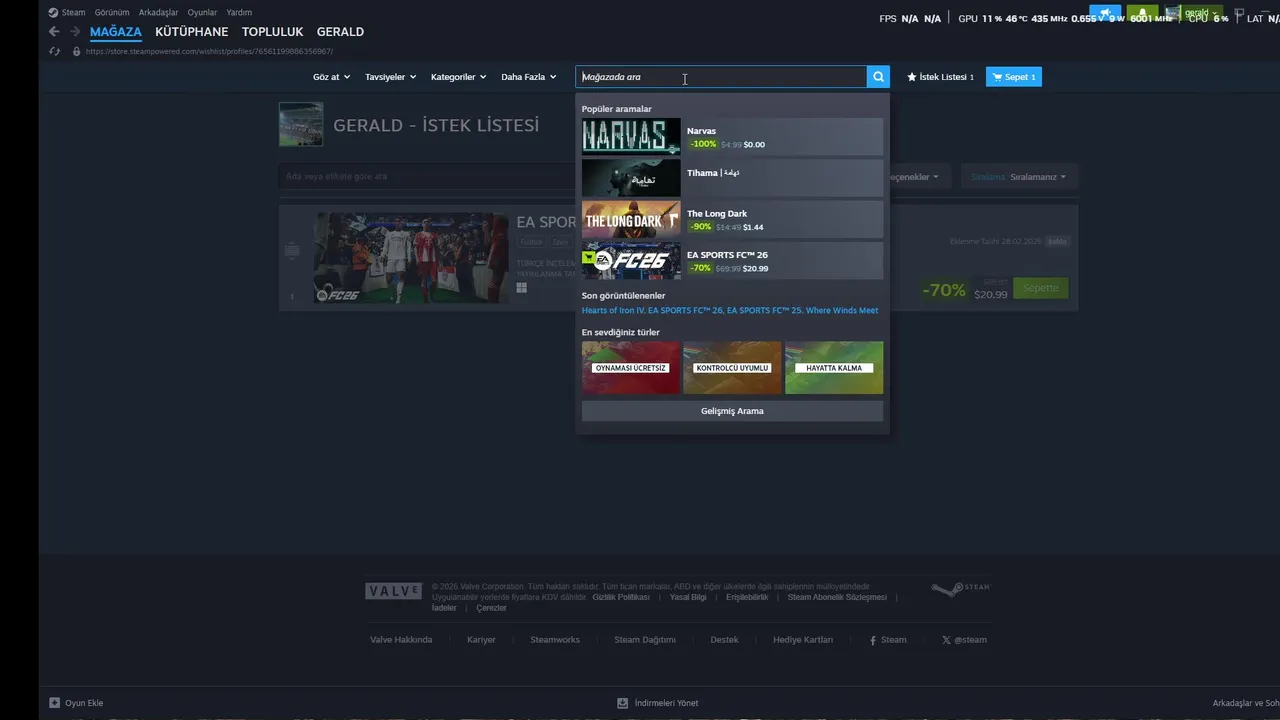Focus the Mağazada ara search field
The width and height of the screenshot is (1280, 720).
pyautogui.click(x=721, y=77)
